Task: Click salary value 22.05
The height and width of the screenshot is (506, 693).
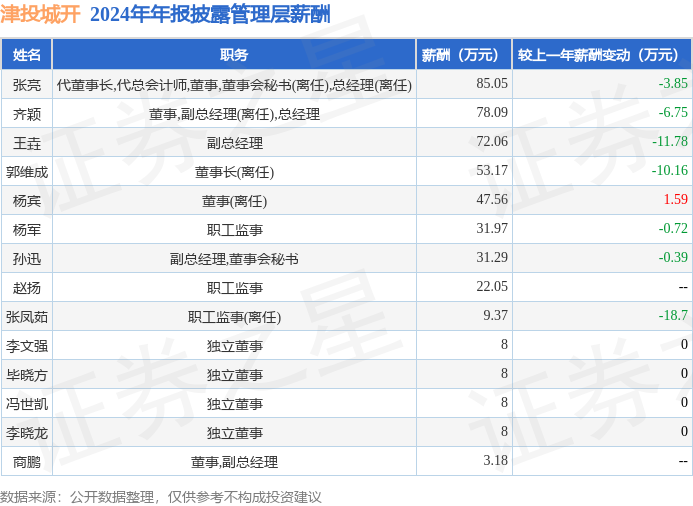Action: [492, 286]
